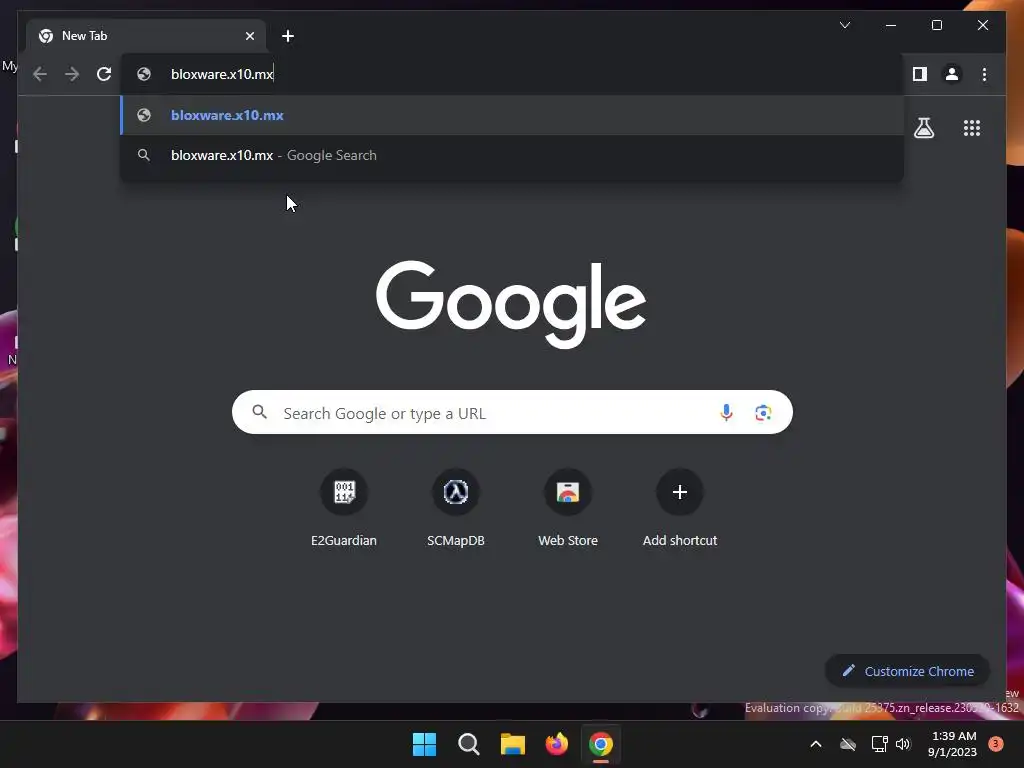Open the E2Guardian shortcut
1024x768 pixels.
click(x=344, y=509)
